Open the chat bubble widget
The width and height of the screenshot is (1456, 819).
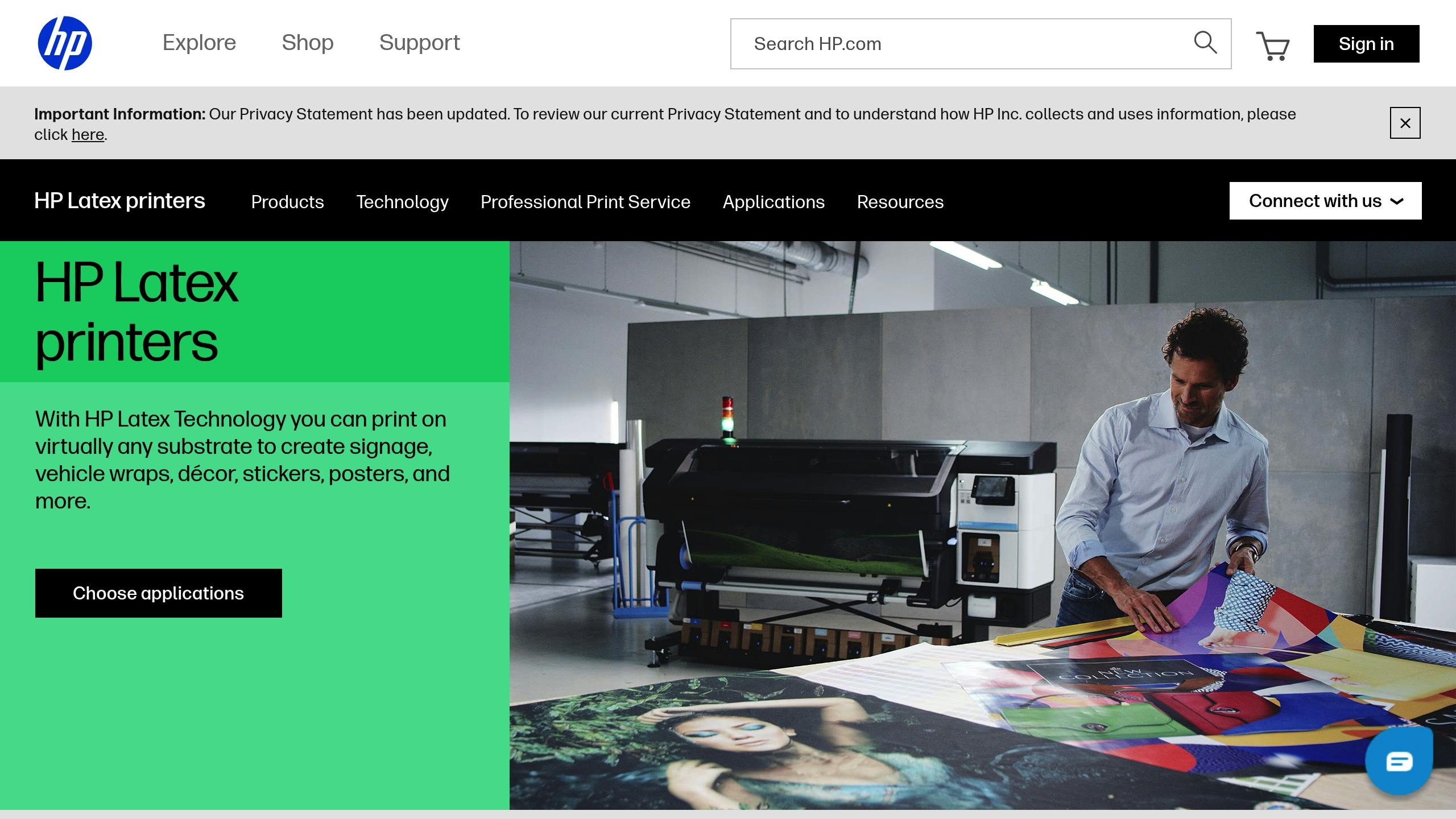pos(1399,761)
